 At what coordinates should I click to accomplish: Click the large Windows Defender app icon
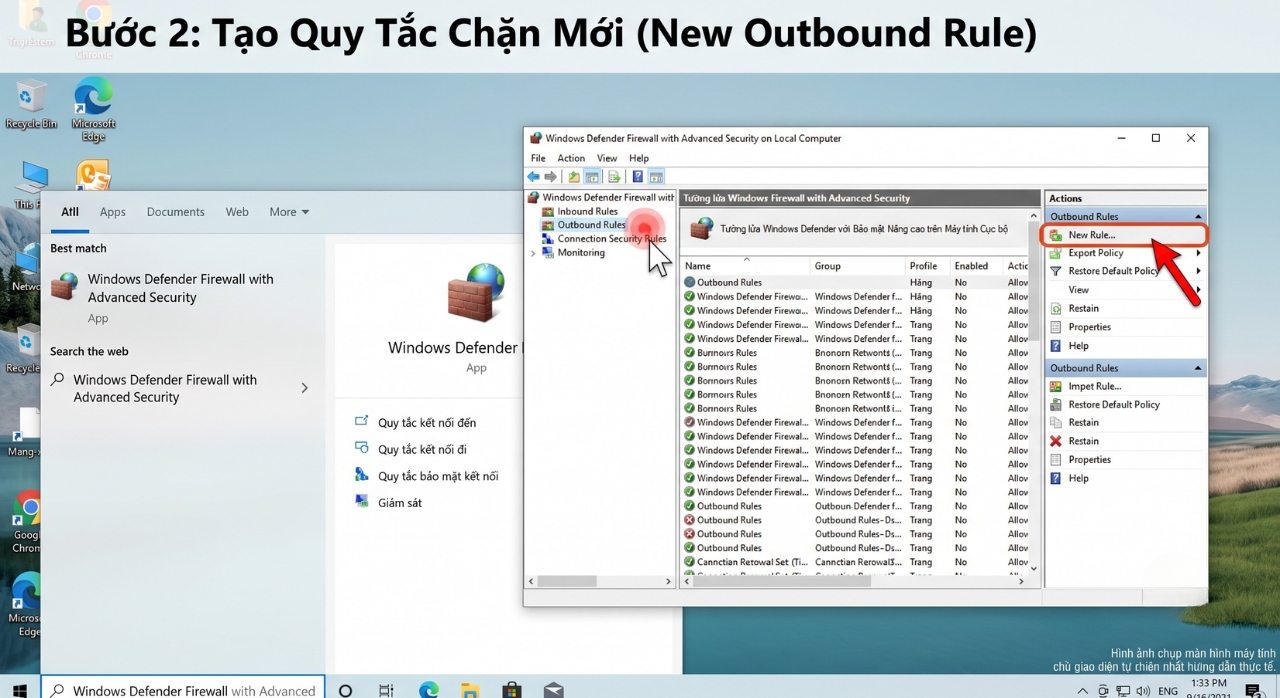pos(476,292)
